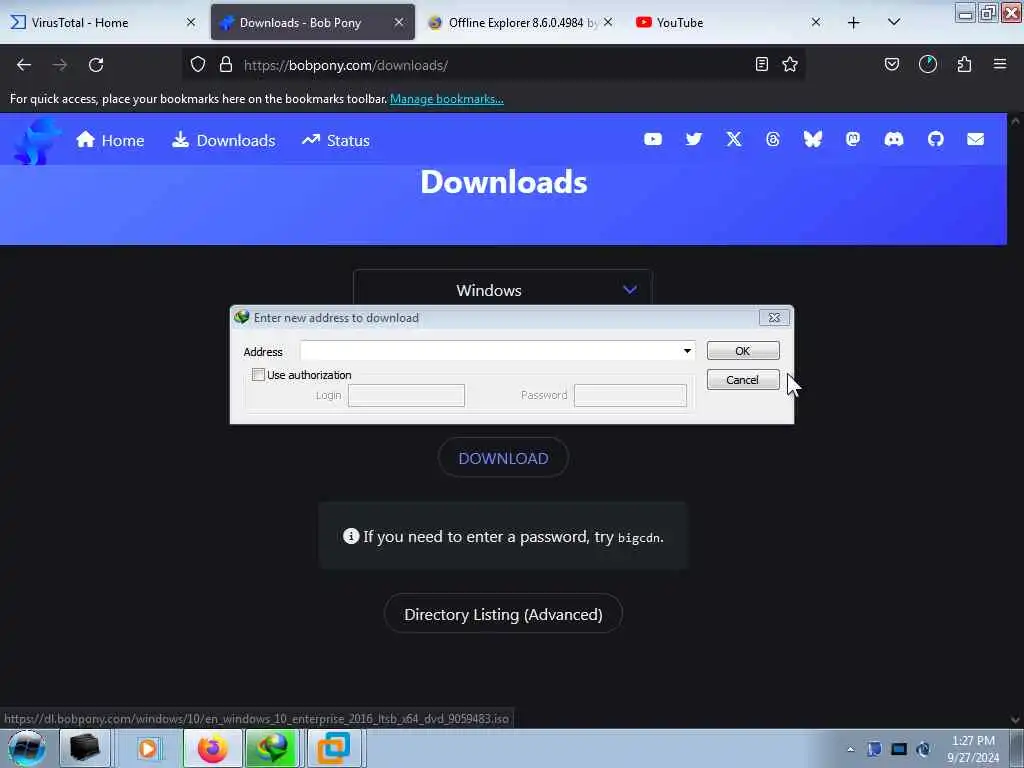Click the VMware taskbar icon

[333, 748]
